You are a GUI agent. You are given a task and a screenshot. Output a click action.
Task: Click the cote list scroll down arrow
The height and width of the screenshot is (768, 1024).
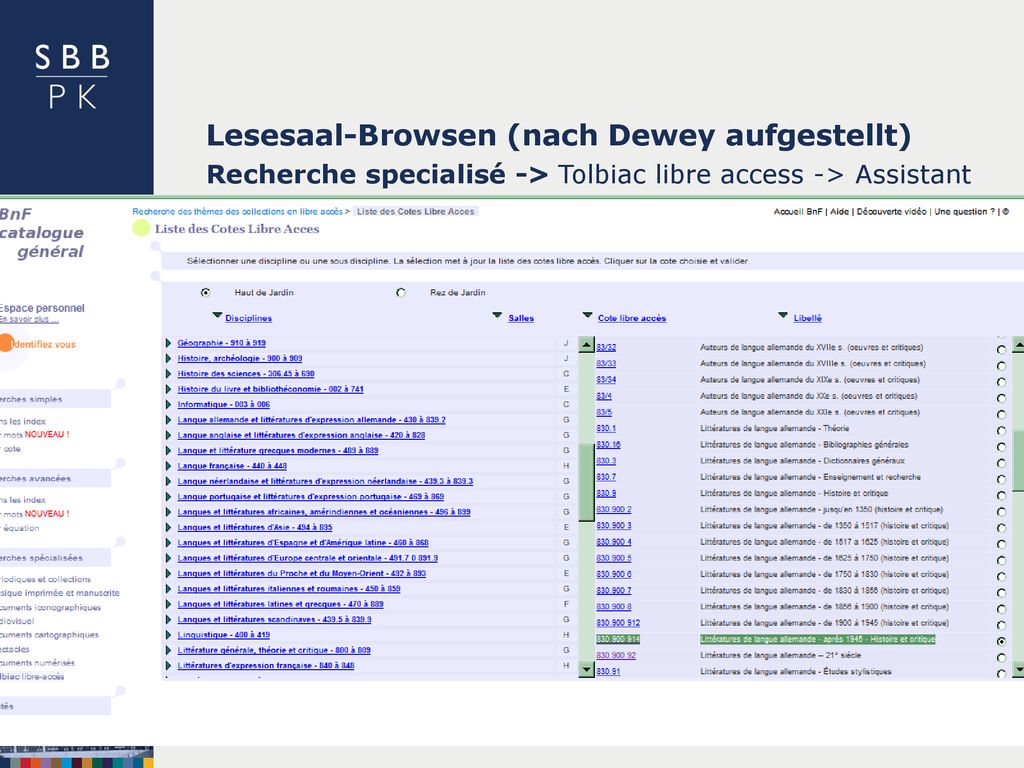click(1017, 670)
